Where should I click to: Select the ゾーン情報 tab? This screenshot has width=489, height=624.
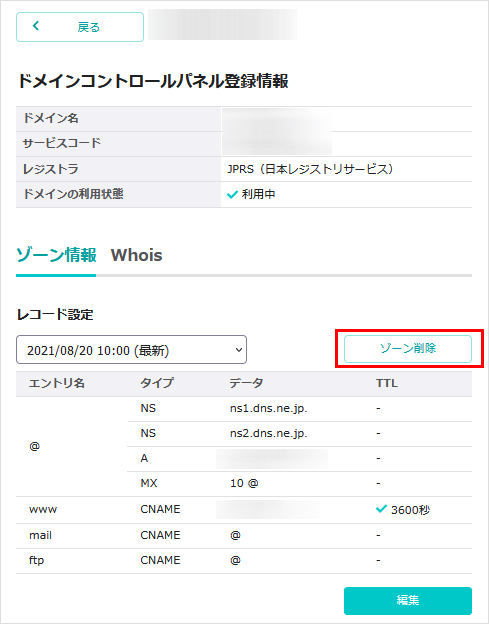pyautogui.click(x=56, y=255)
